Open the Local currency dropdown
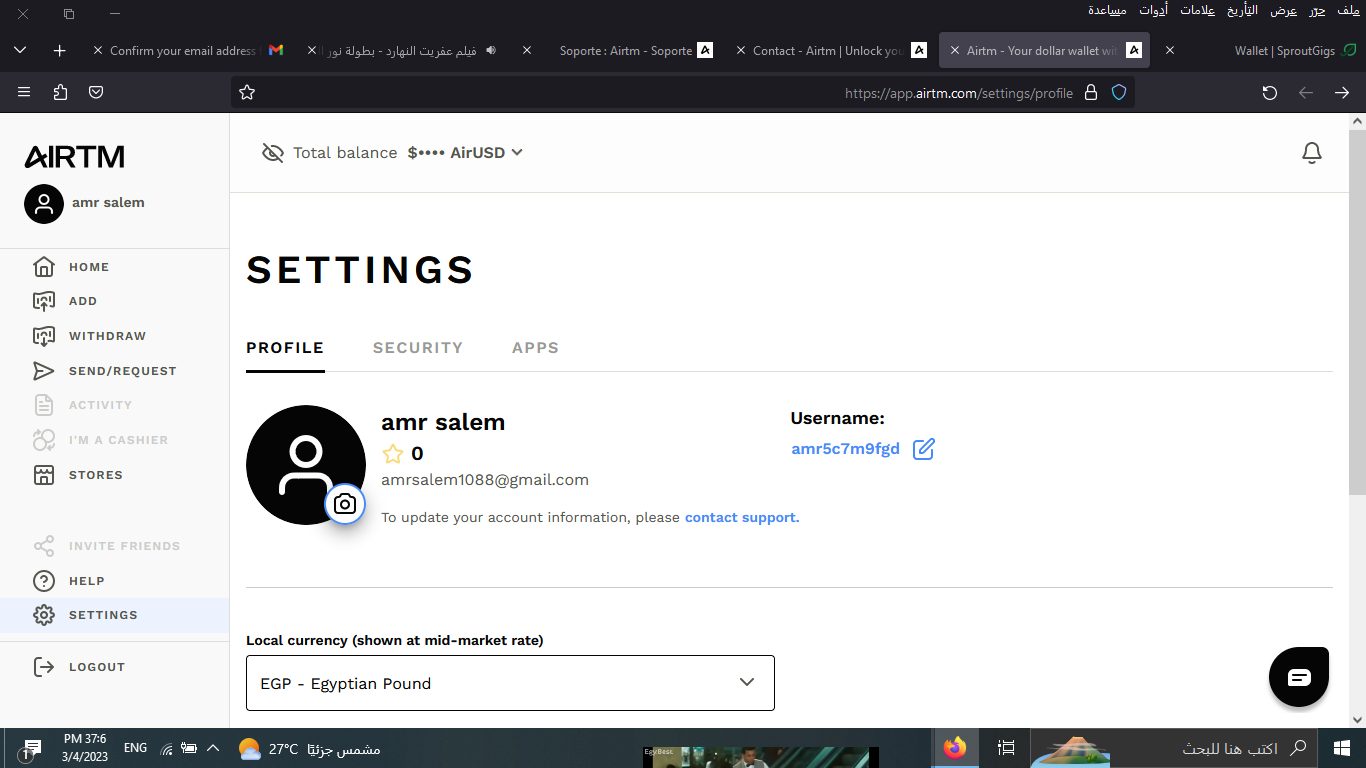The image size is (1366, 768). coord(510,683)
